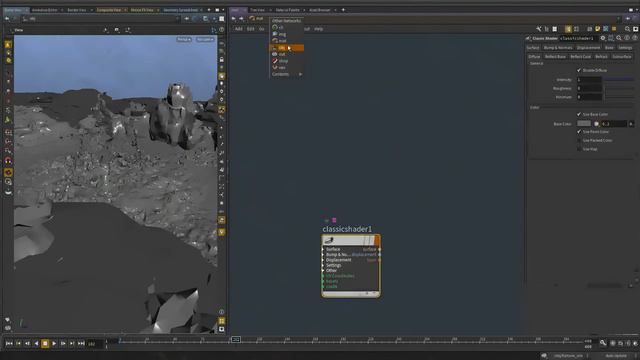Stop playback using the yellow button

pyautogui.click(x=45, y=344)
